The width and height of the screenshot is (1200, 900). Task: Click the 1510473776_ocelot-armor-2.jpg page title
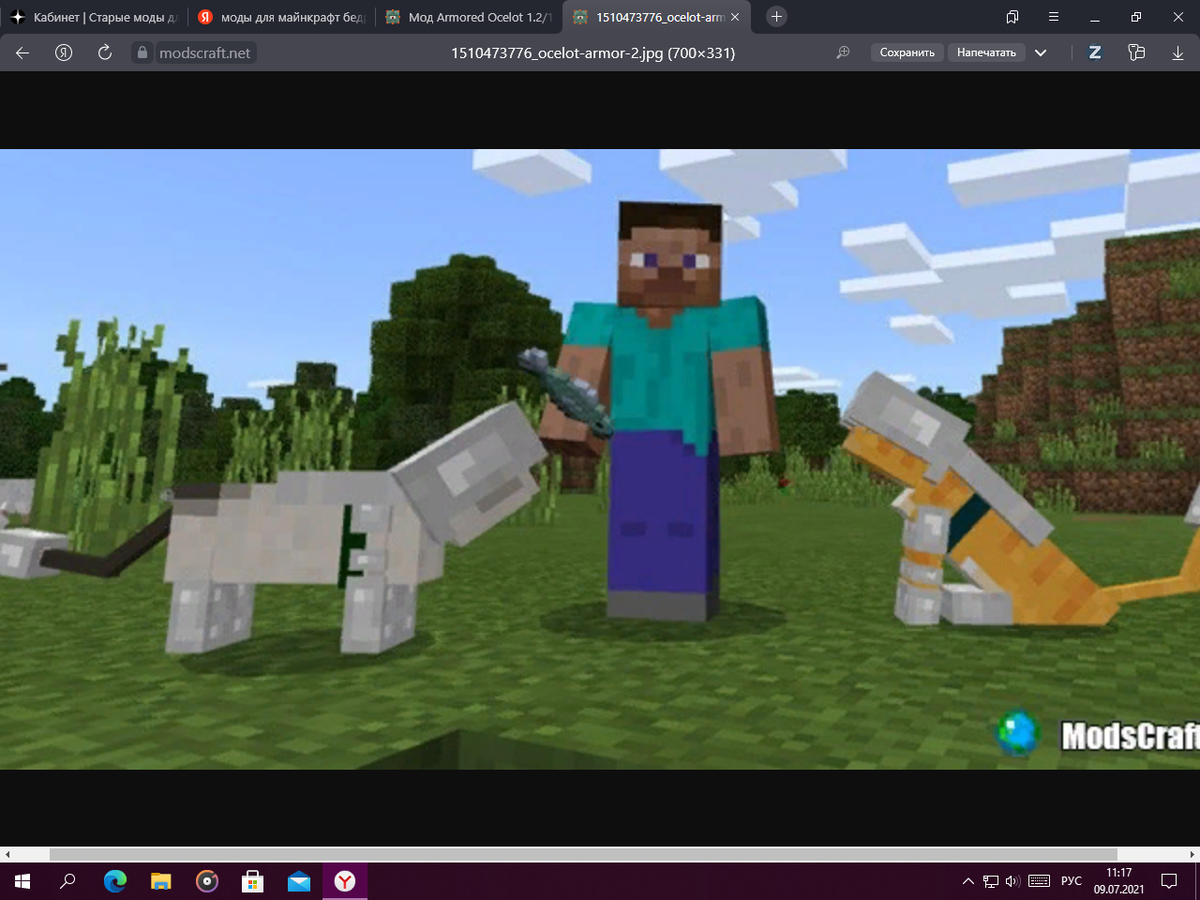594,53
